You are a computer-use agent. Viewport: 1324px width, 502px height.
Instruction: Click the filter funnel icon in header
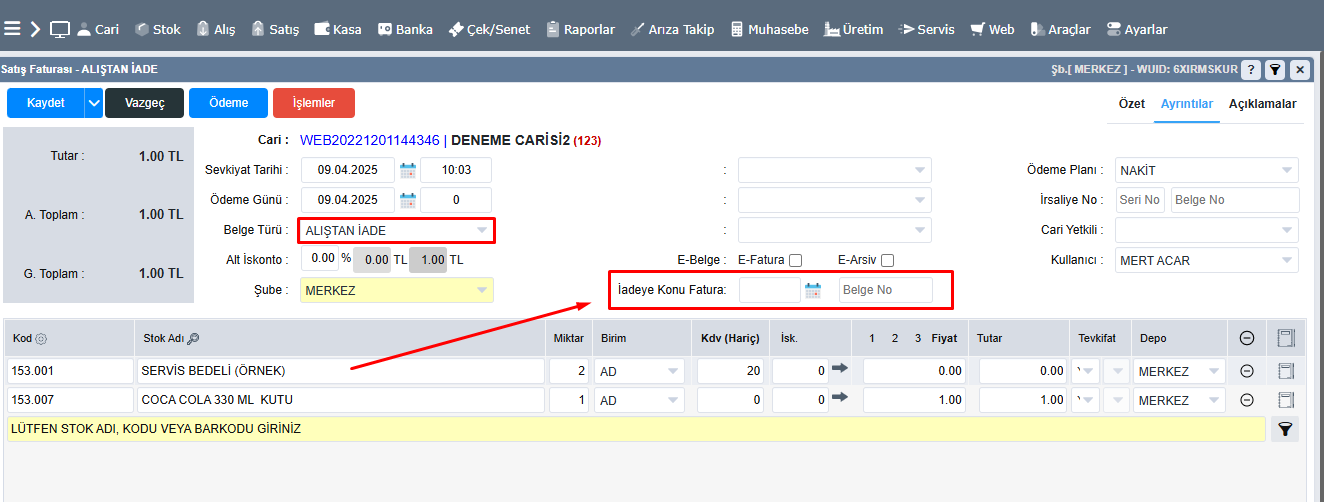(x=1275, y=69)
